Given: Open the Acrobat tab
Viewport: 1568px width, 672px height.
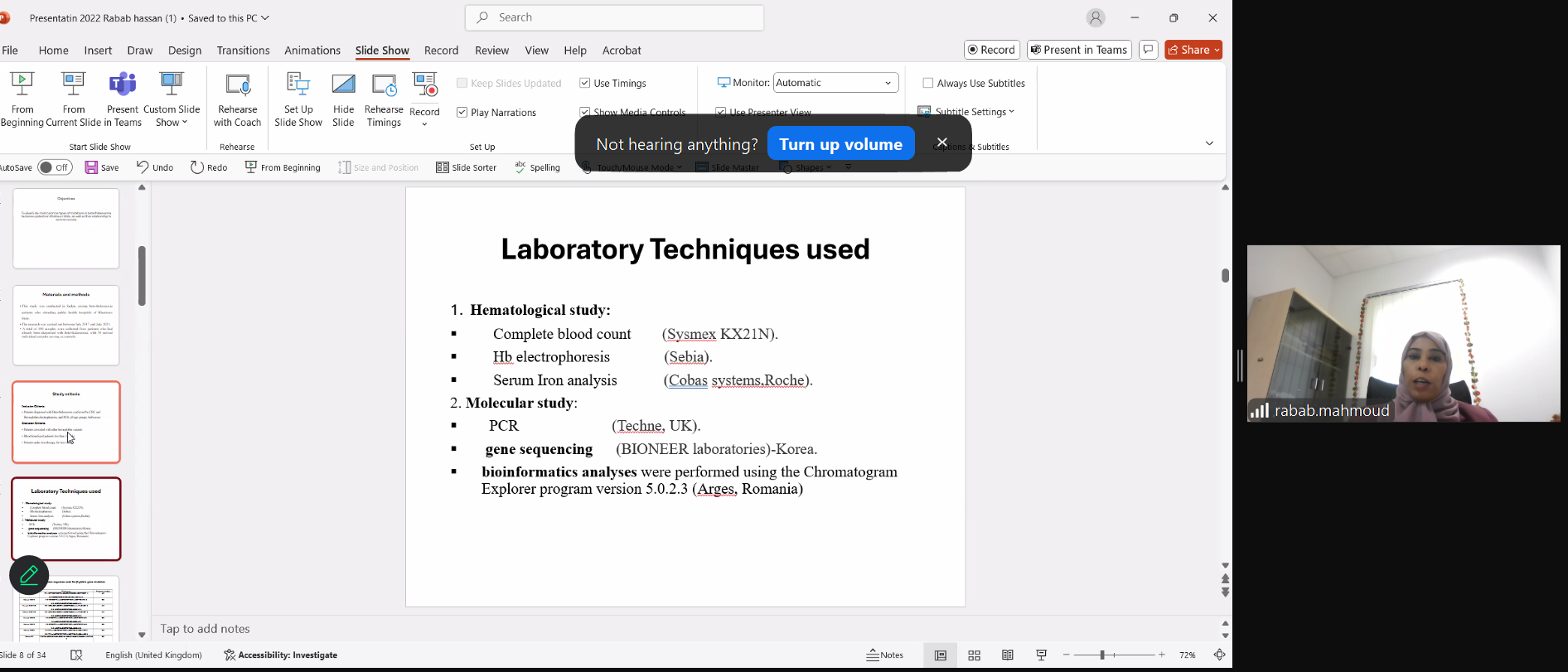Looking at the screenshot, I should coord(622,50).
